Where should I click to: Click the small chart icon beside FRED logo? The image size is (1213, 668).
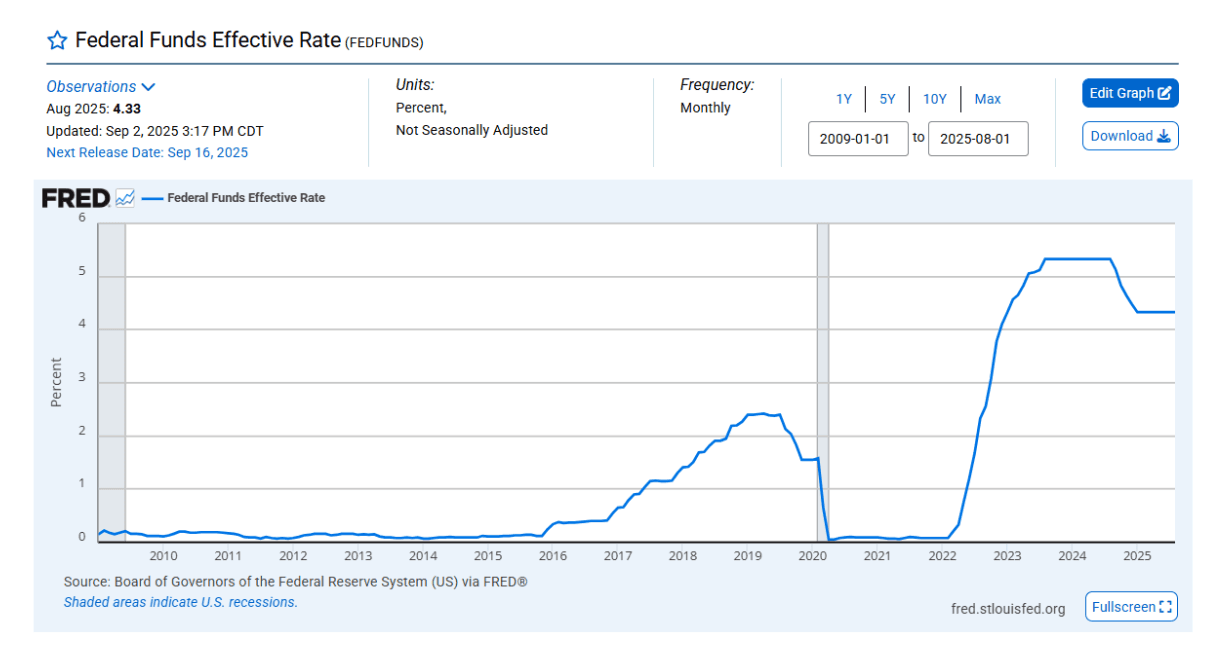[x=125, y=198]
